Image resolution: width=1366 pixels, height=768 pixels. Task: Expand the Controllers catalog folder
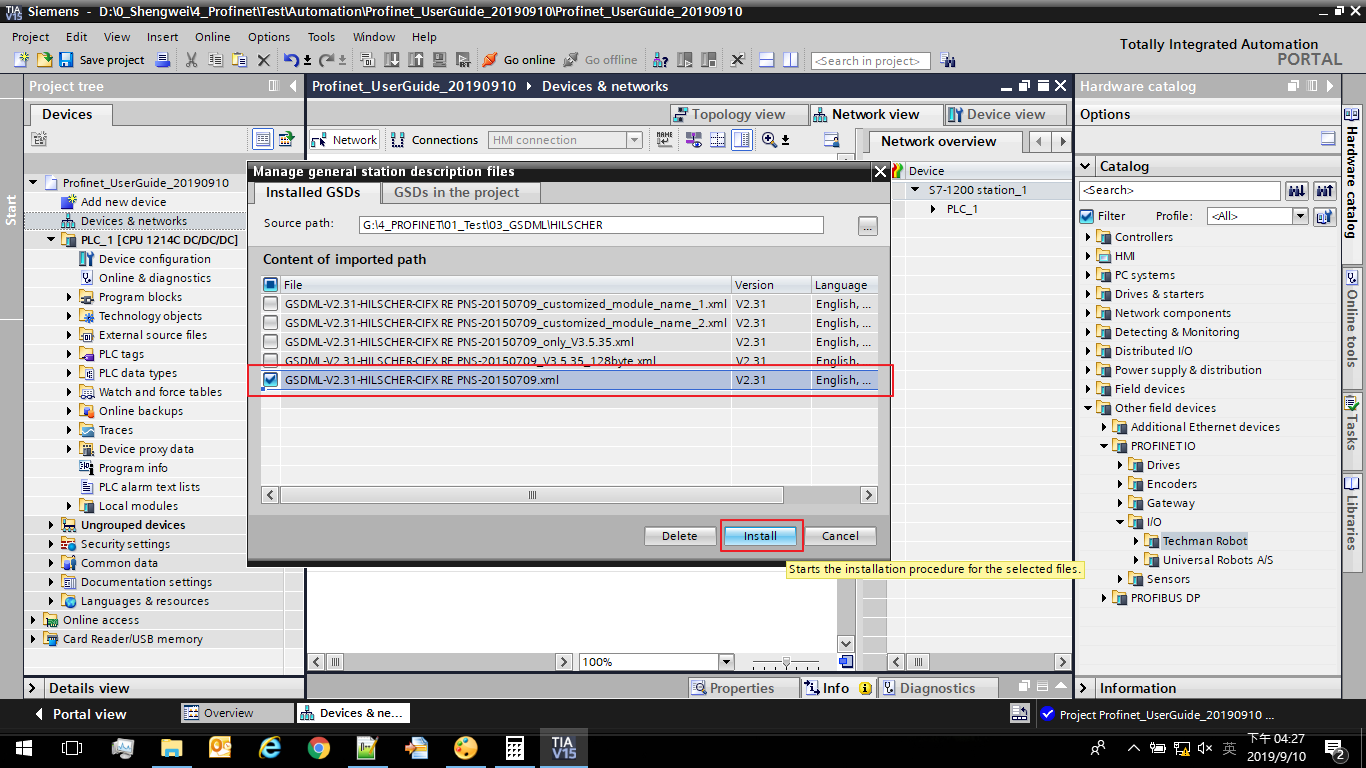tap(1088, 237)
